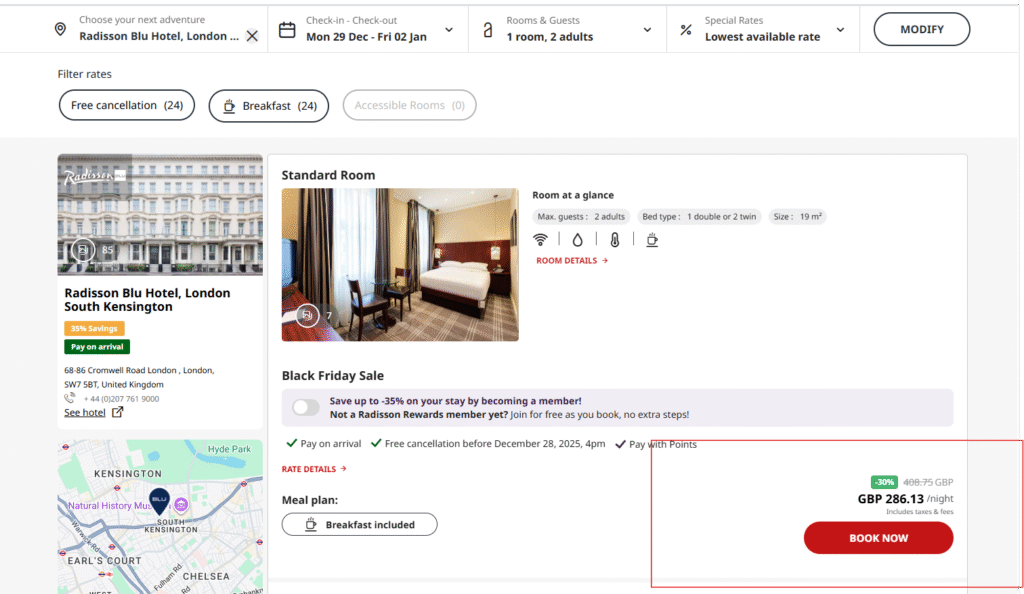Click the coffee maker amenity icon

click(x=652, y=239)
